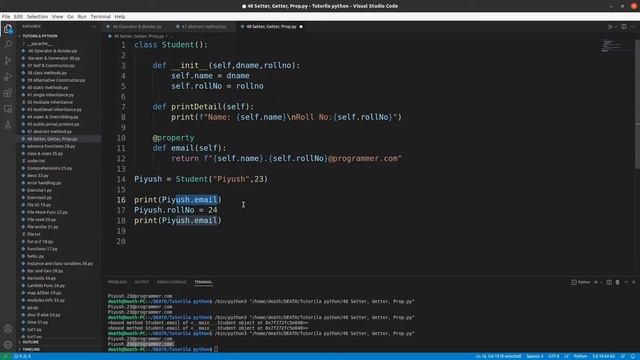
Task: Create a new terminal with plus icon
Action: click(596, 282)
